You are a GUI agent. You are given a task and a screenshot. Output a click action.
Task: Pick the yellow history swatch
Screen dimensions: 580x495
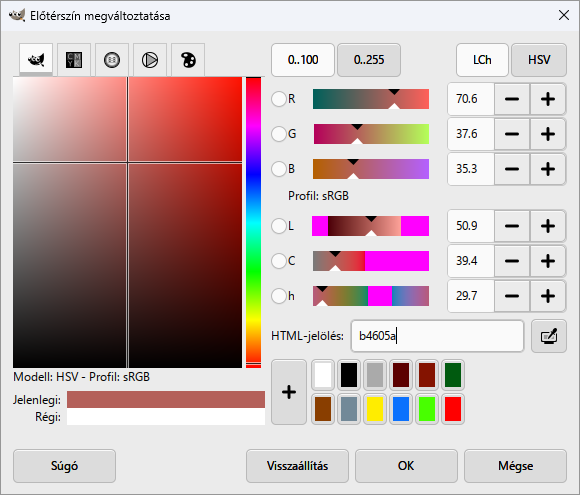tap(375, 409)
